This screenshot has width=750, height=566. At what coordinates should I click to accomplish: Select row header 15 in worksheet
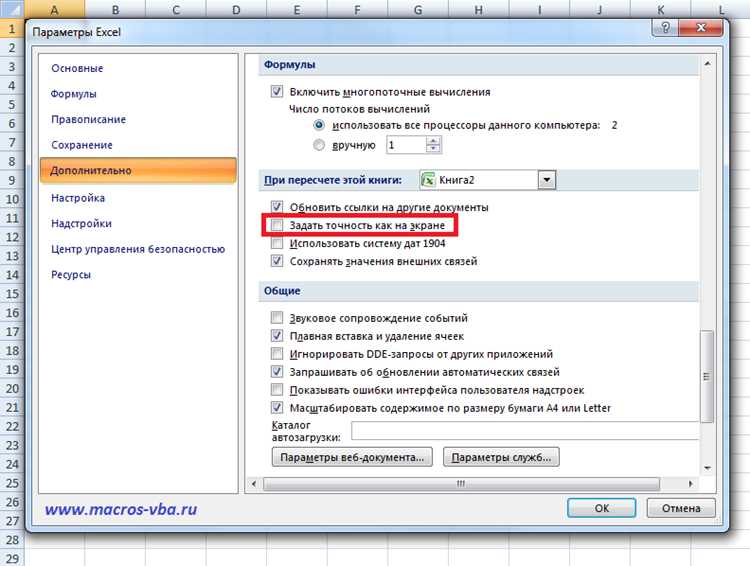pyautogui.click(x=12, y=294)
